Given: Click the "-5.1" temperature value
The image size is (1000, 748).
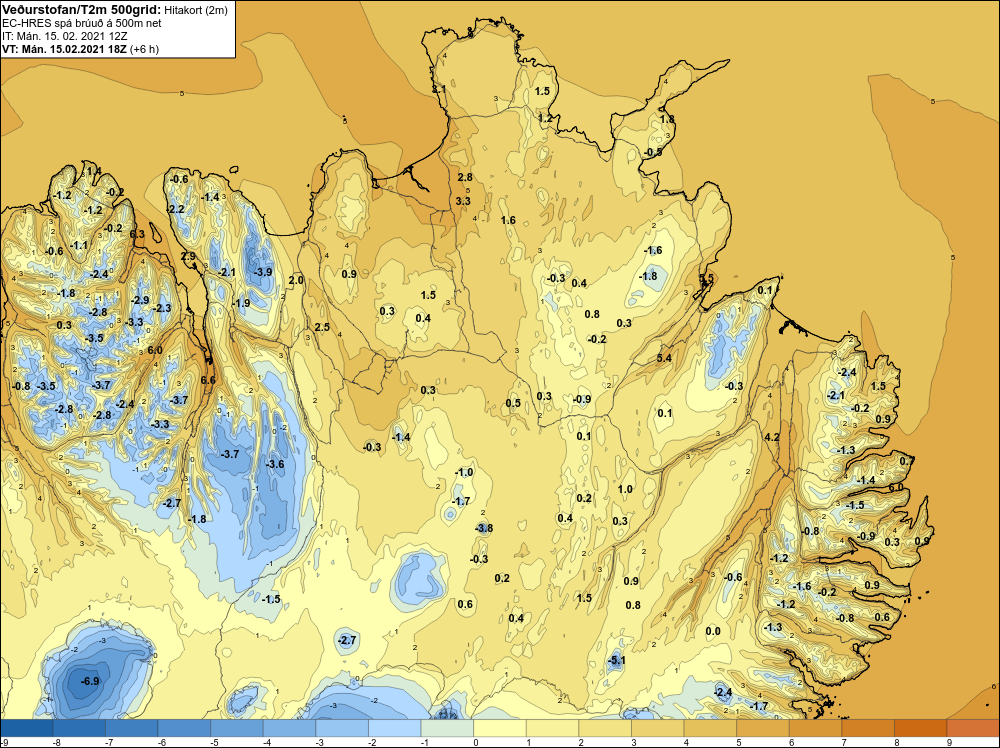Looking at the screenshot, I should click(x=616, y=661).
